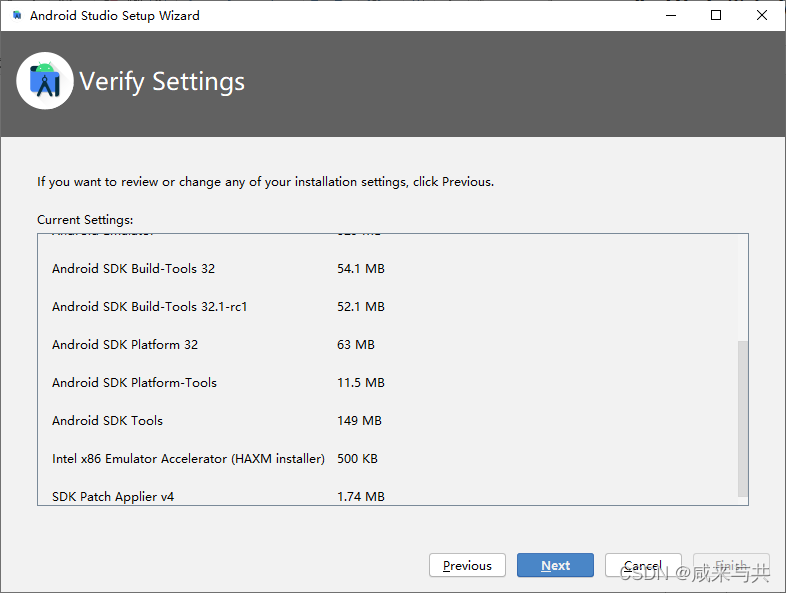The image size is (786, 593).
Task: Click the review installation settings instruction text
Action: (265, 182)
